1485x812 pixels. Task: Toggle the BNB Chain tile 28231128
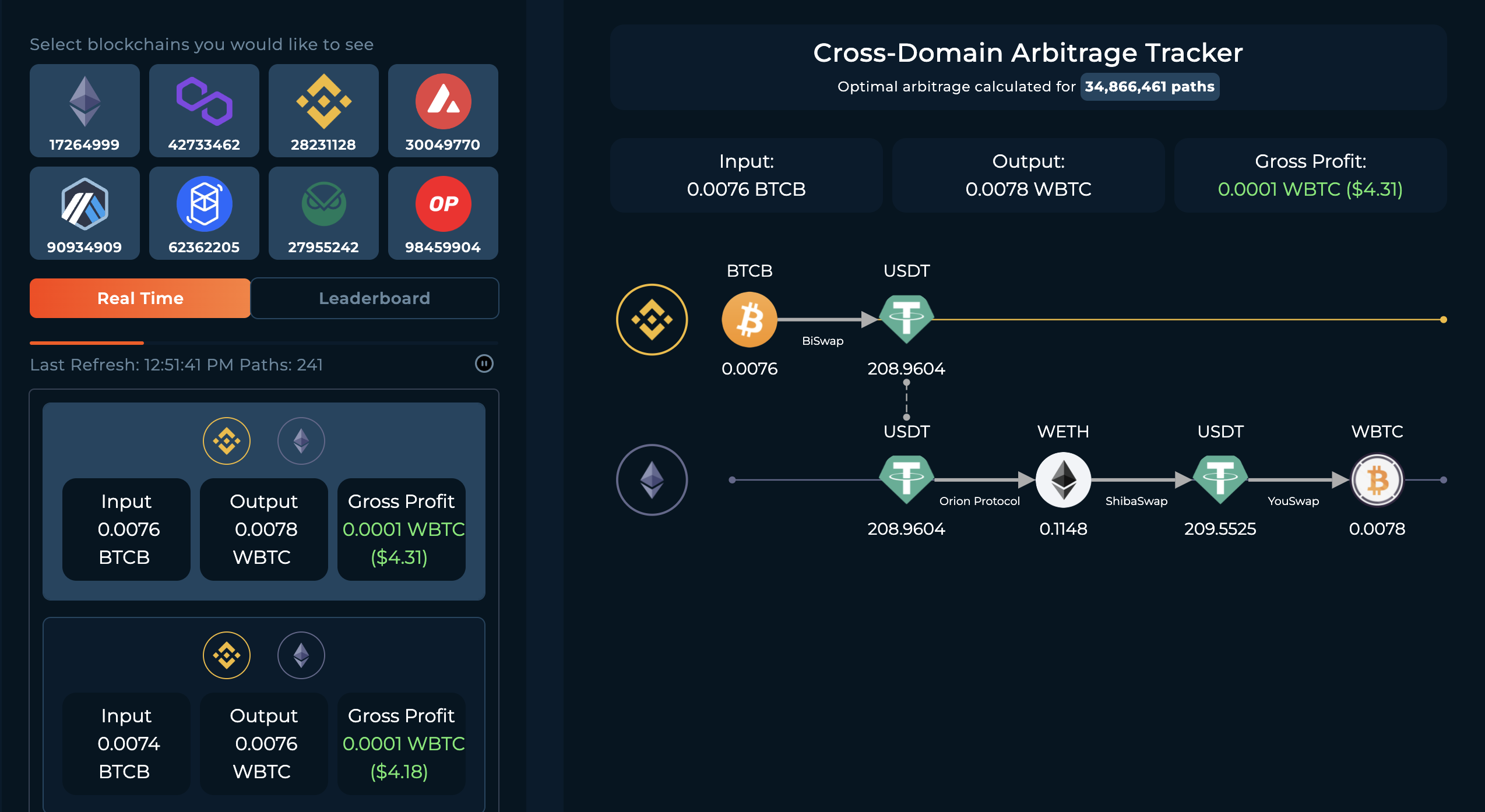323,111
